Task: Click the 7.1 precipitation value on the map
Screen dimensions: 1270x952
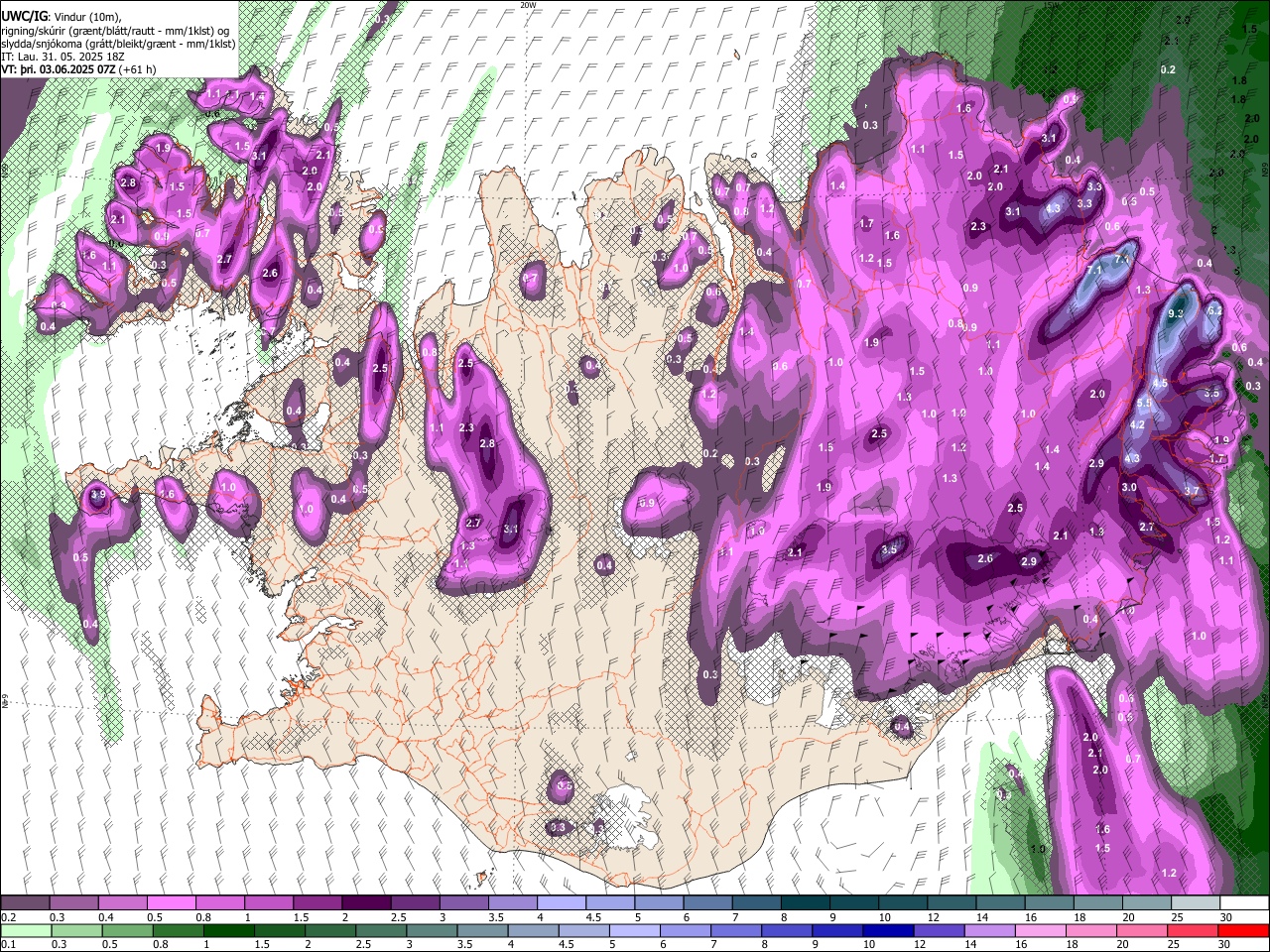Action: click(x=1095, y=270)
